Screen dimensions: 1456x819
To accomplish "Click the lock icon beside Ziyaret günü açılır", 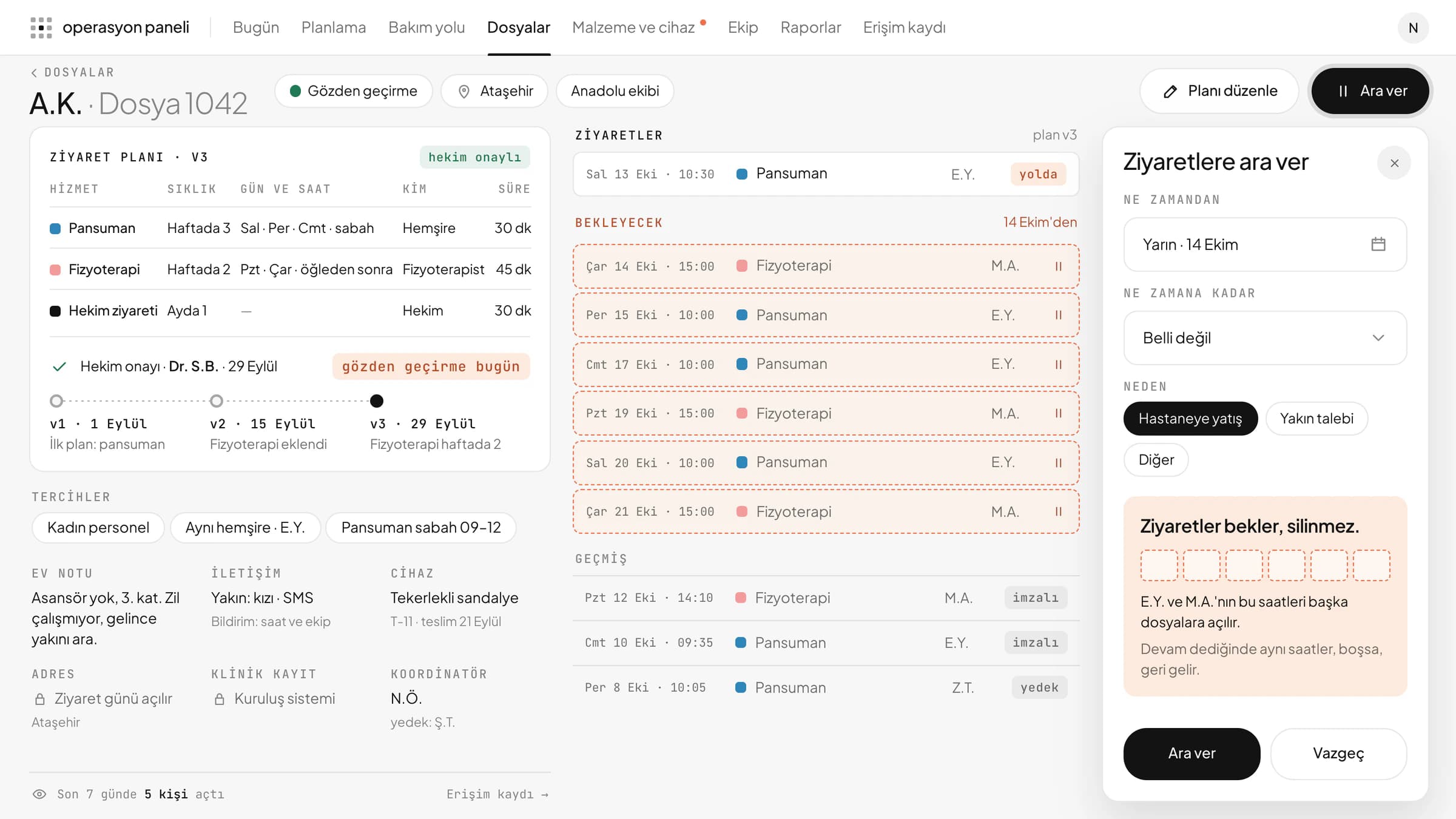I will pyautogui.click(x=40, y=699).
